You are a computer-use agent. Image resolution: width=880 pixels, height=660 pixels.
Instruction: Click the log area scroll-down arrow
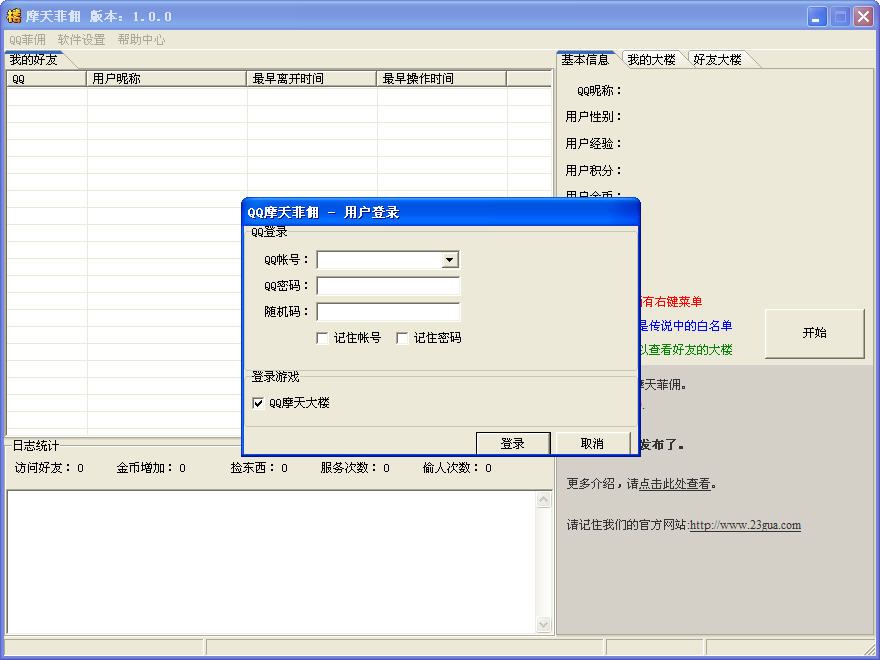point(543,624)
